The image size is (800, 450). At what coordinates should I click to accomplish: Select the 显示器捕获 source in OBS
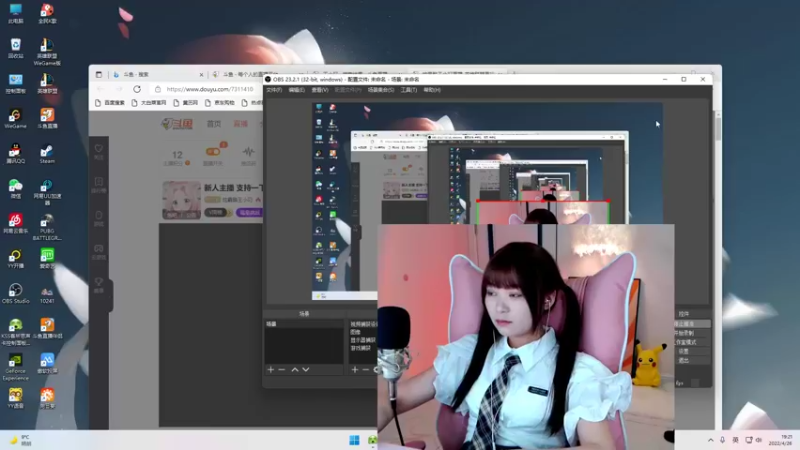tap(363, 340)
